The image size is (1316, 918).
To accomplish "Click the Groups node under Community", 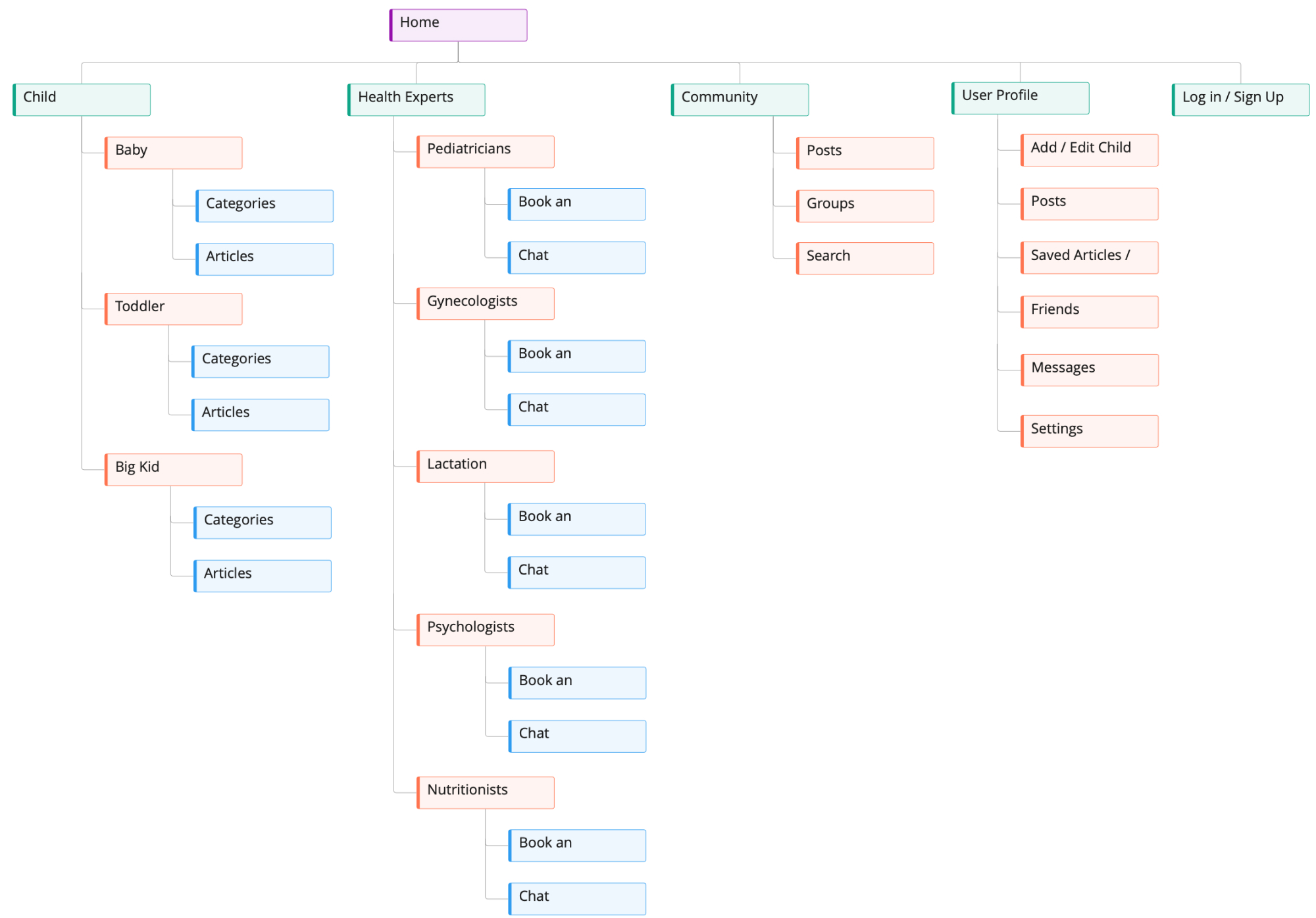I will [x=865, y=206].
